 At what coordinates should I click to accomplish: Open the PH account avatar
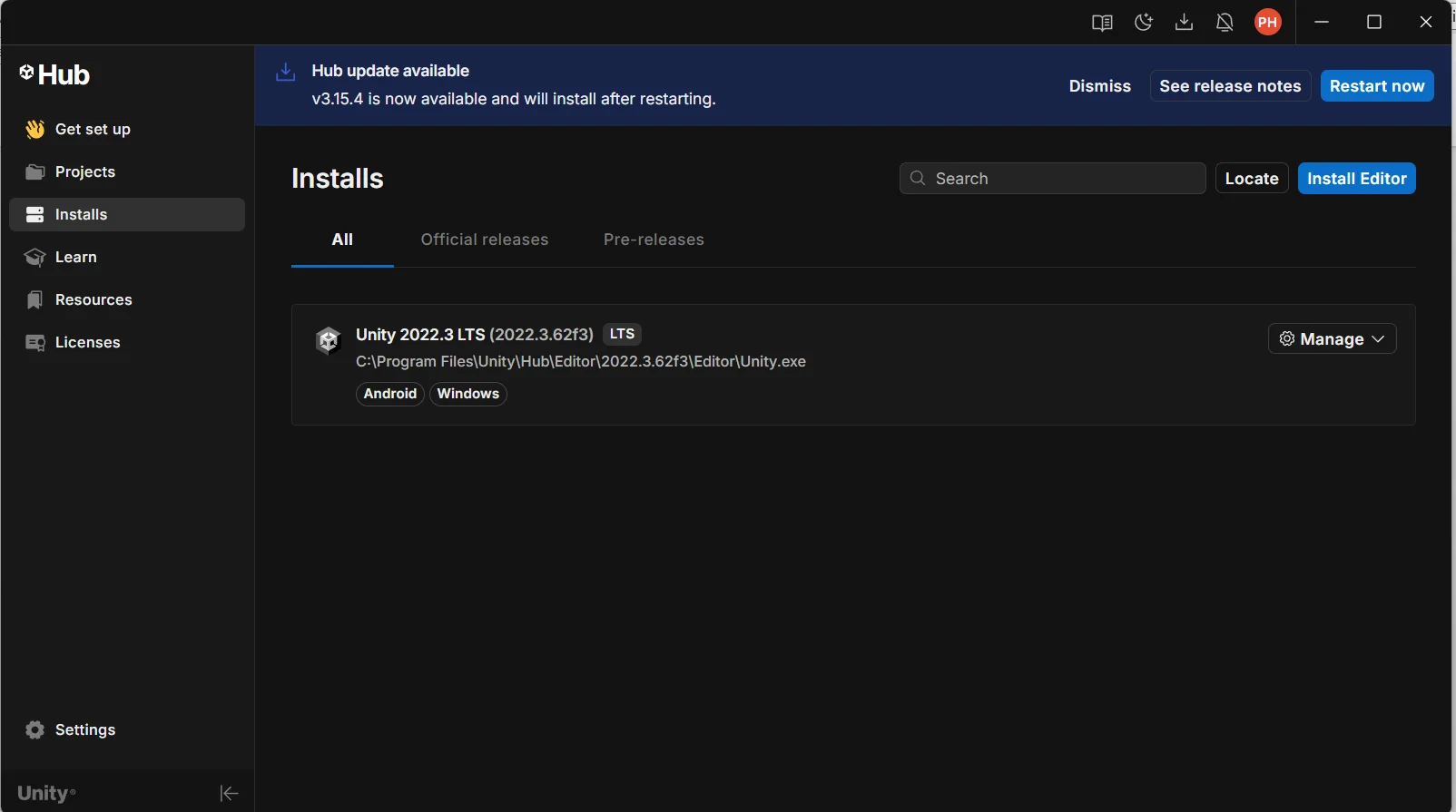[1268, 23]
